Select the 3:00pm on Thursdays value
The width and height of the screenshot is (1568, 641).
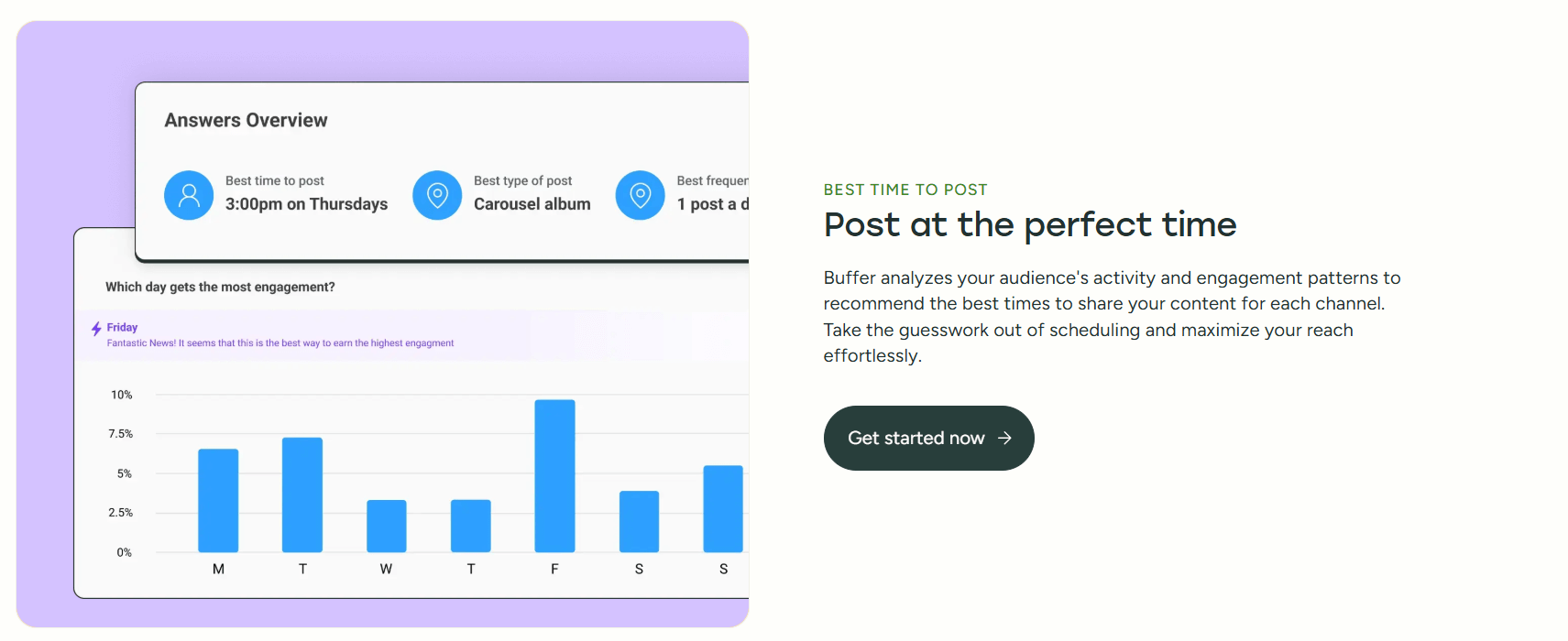click(306, 203)
